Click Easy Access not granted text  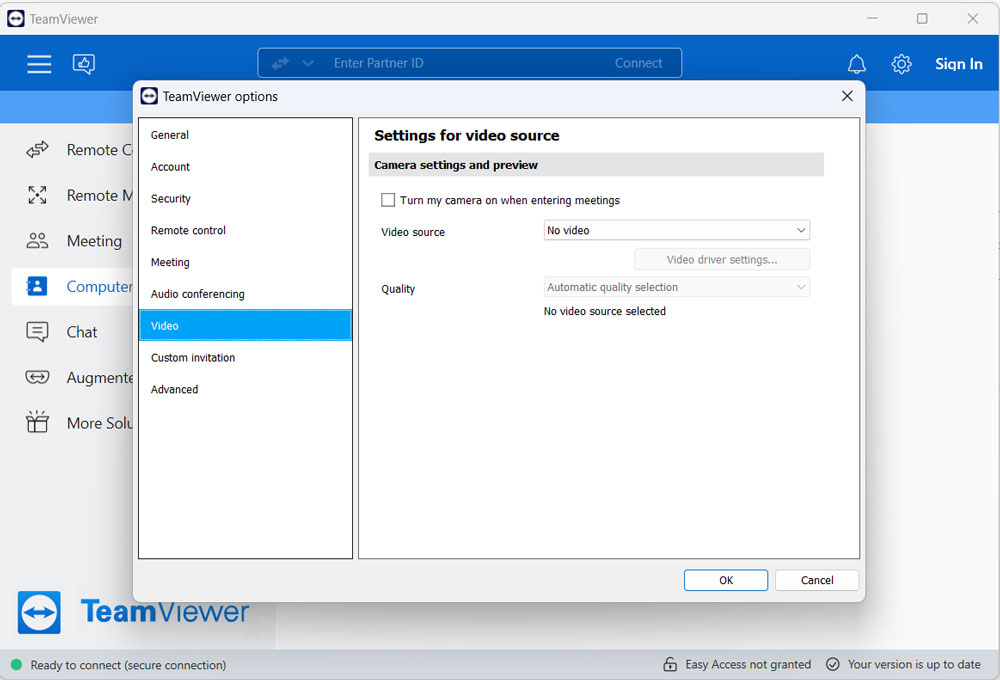point(748,664)
